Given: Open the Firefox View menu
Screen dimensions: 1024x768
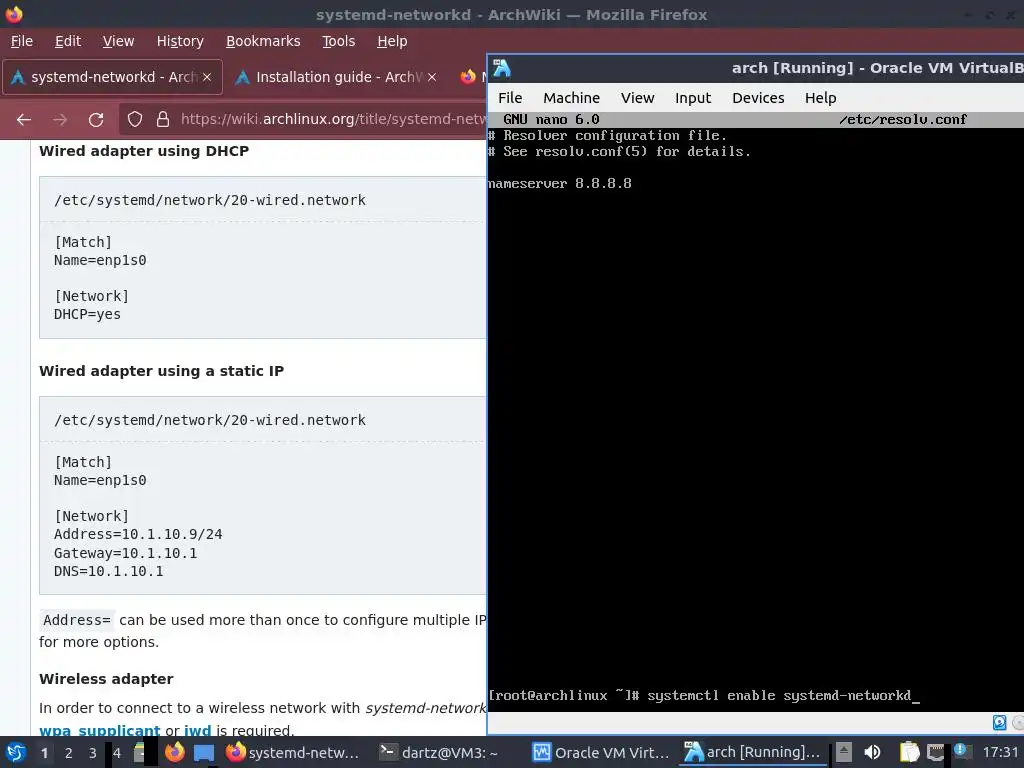Looking at the screenshot, I should [x=118, y=41].
